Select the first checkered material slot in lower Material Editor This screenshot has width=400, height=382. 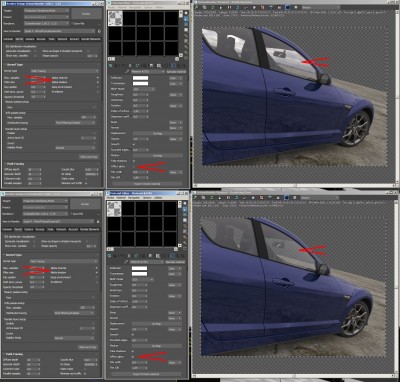[x=114, y=209]
